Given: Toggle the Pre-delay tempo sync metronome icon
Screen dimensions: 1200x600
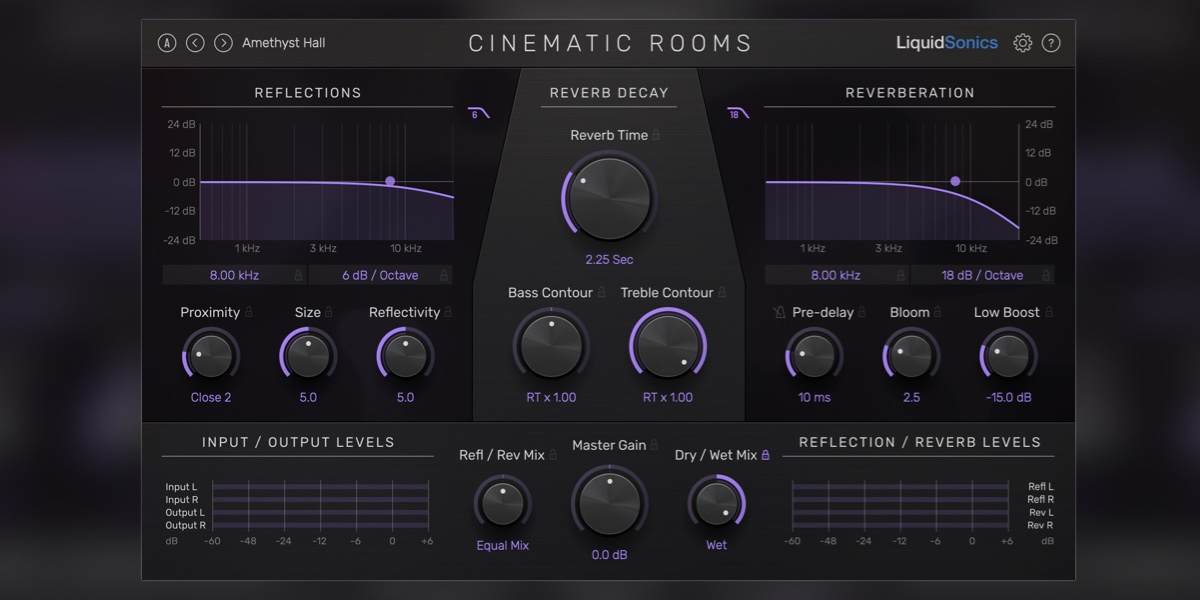Looking at the screenshot, I should (779, 313).
